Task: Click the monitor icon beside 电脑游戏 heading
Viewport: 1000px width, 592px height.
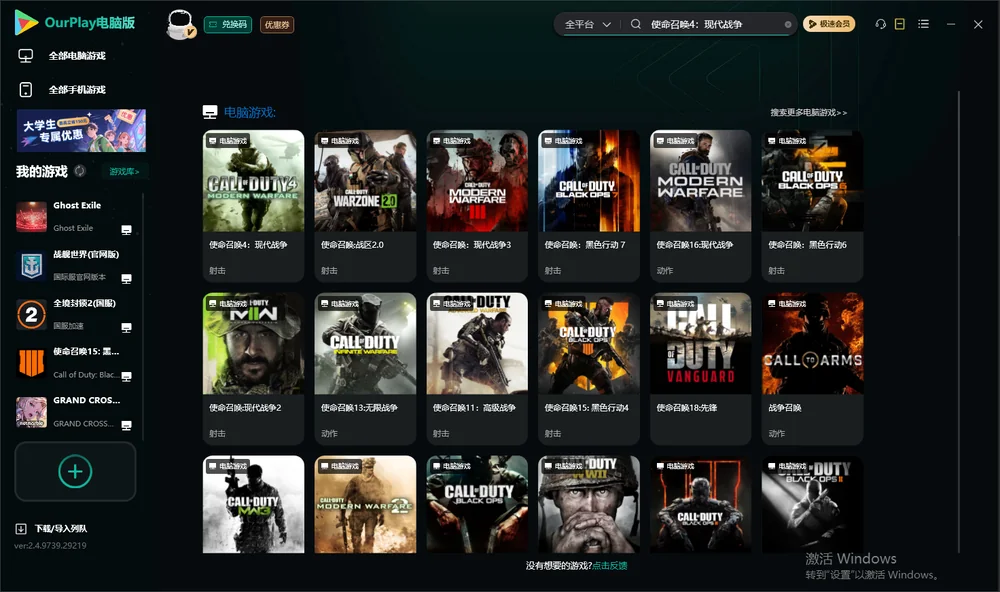Action: click(210, 112)
